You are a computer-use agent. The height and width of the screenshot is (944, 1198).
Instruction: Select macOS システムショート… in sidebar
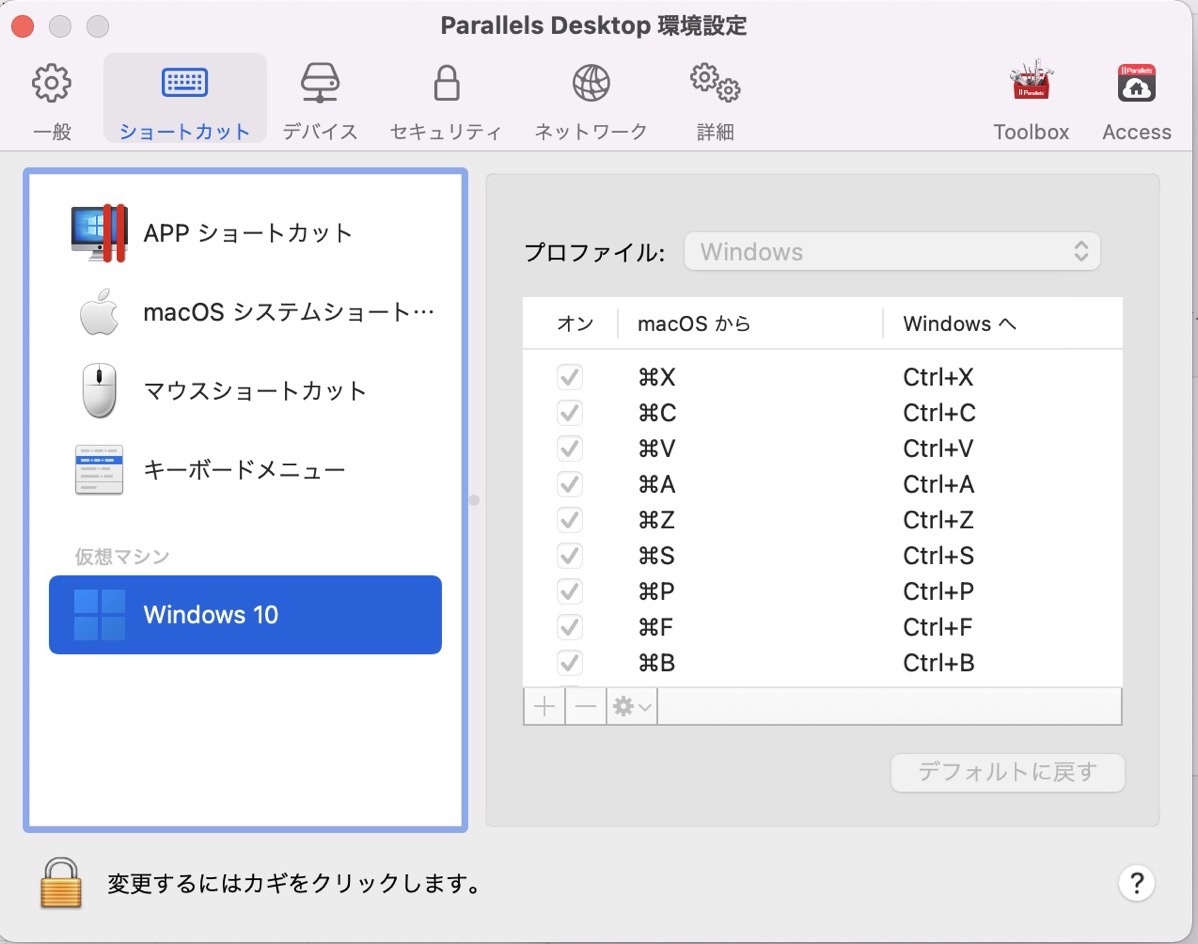pyautogui.click(x=245, y=312)
